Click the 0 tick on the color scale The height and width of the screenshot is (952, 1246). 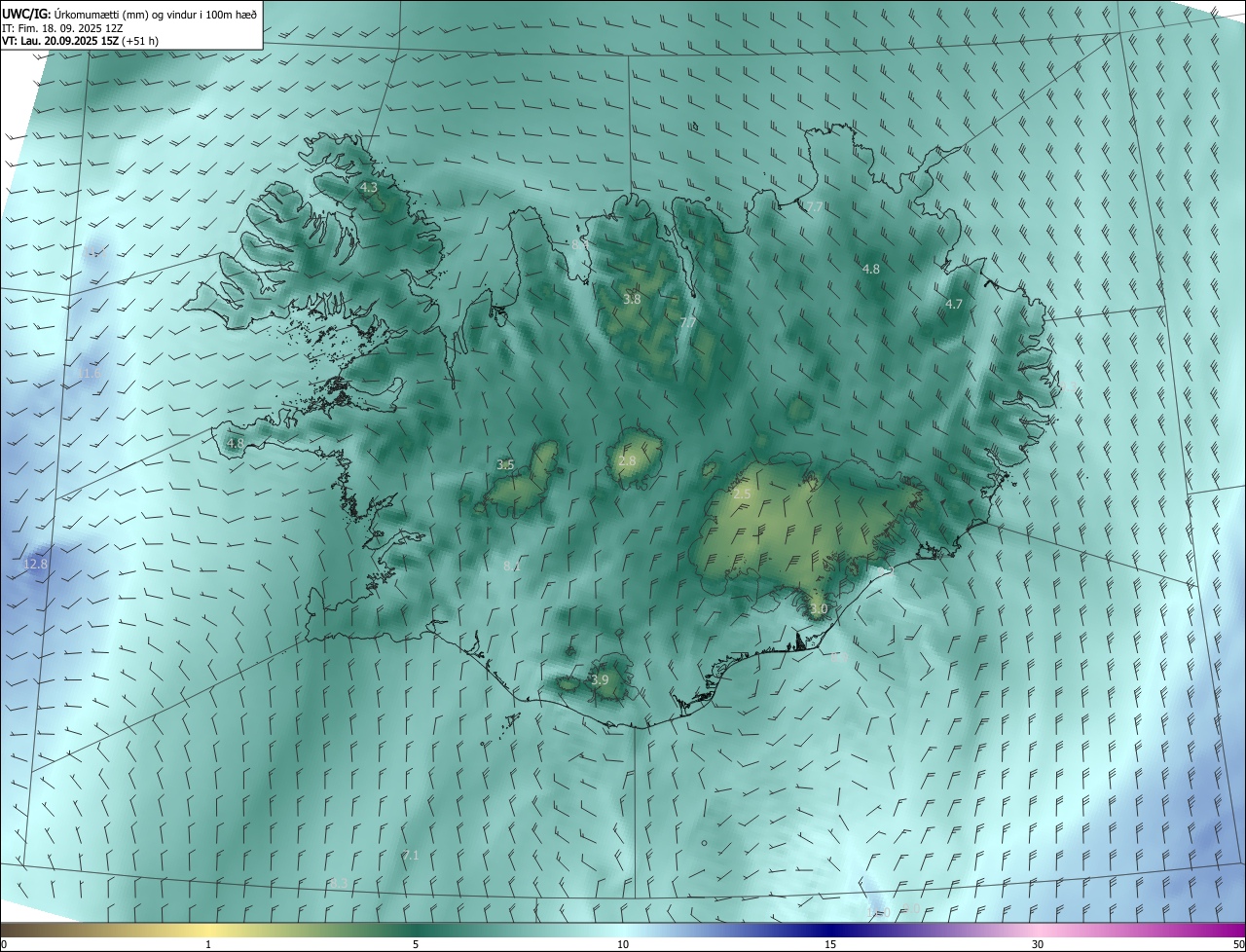pos(4,944)
